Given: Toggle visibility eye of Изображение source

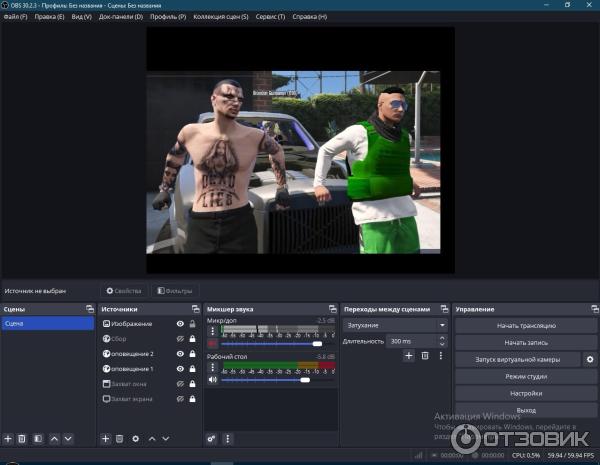Looking at the screenshot, I should [180, 324].
